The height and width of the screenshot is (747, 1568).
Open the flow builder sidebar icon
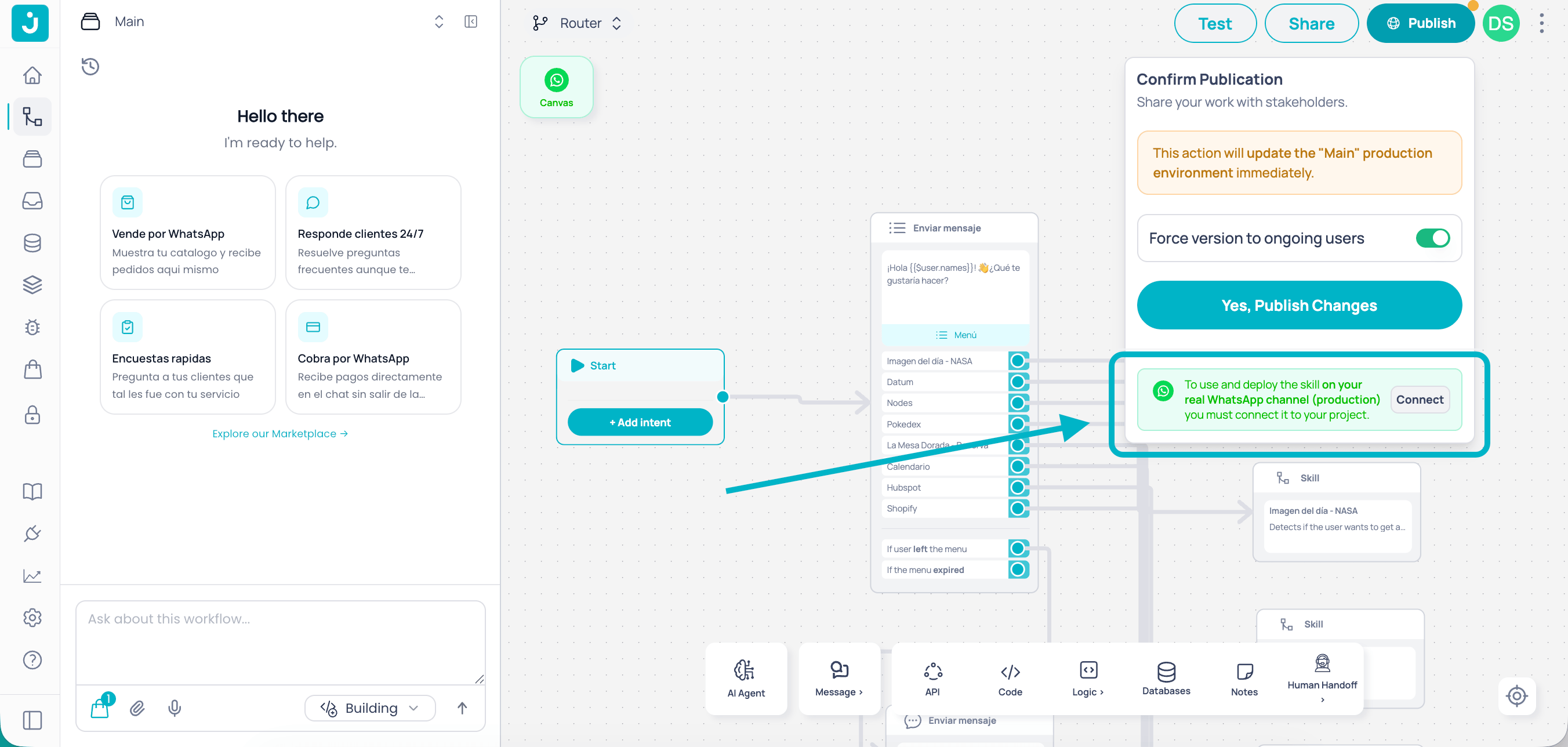(x=32, y=116)
